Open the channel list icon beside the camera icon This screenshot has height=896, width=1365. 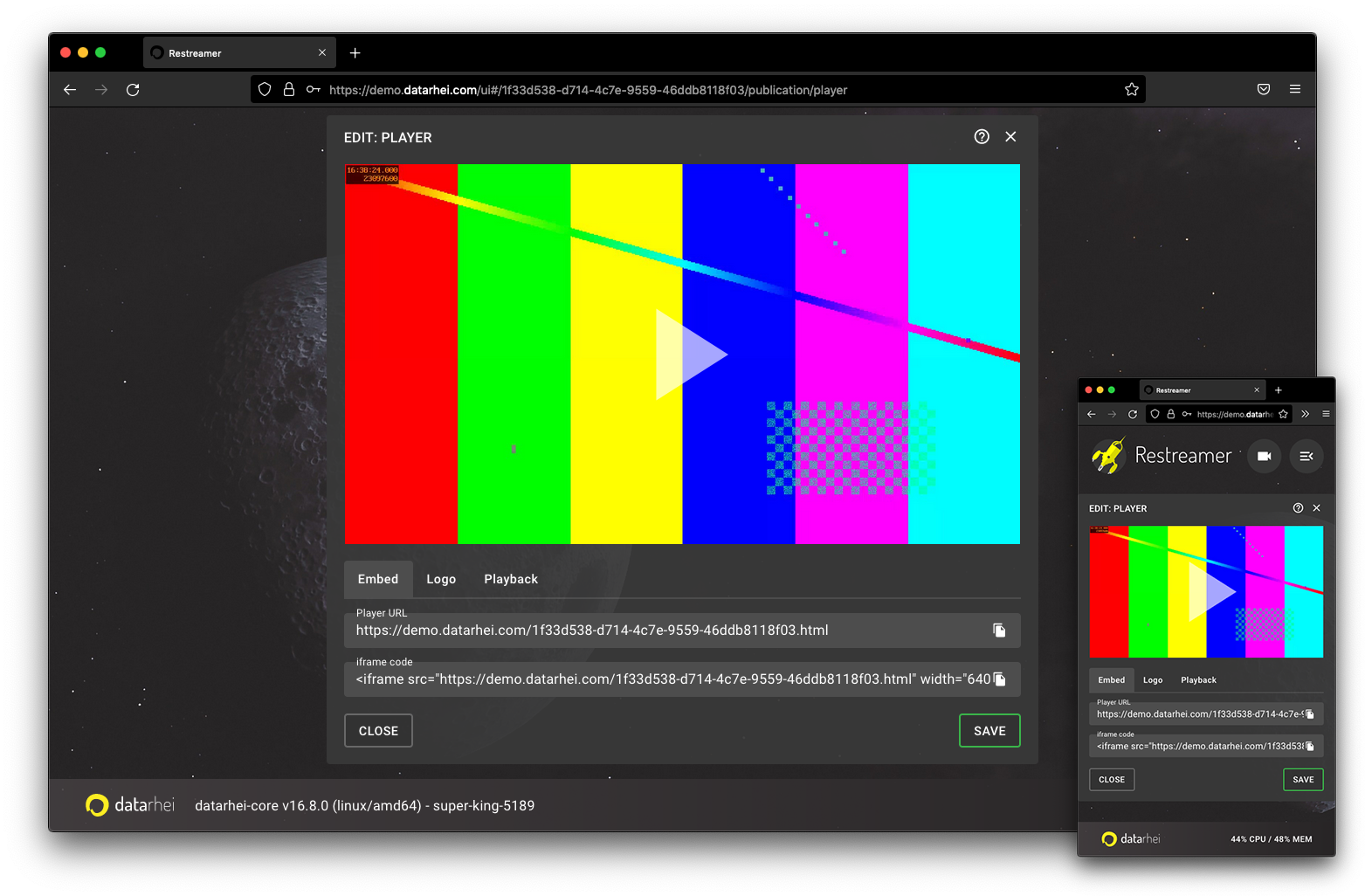pyautogui.click(x=1306, y=456)
